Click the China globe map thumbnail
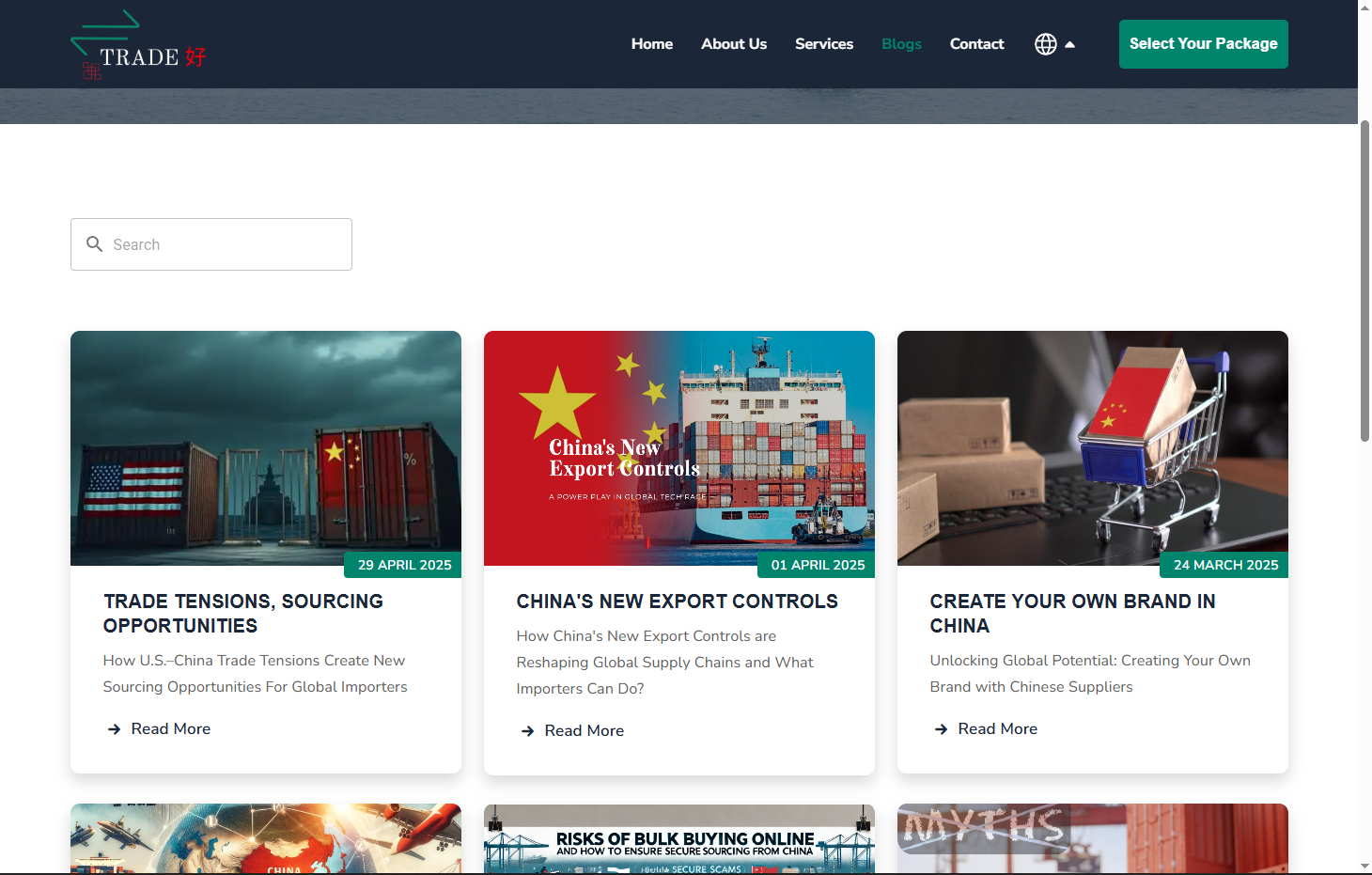This screenshot has height=875, width=1372. click(x=266, y=838)
